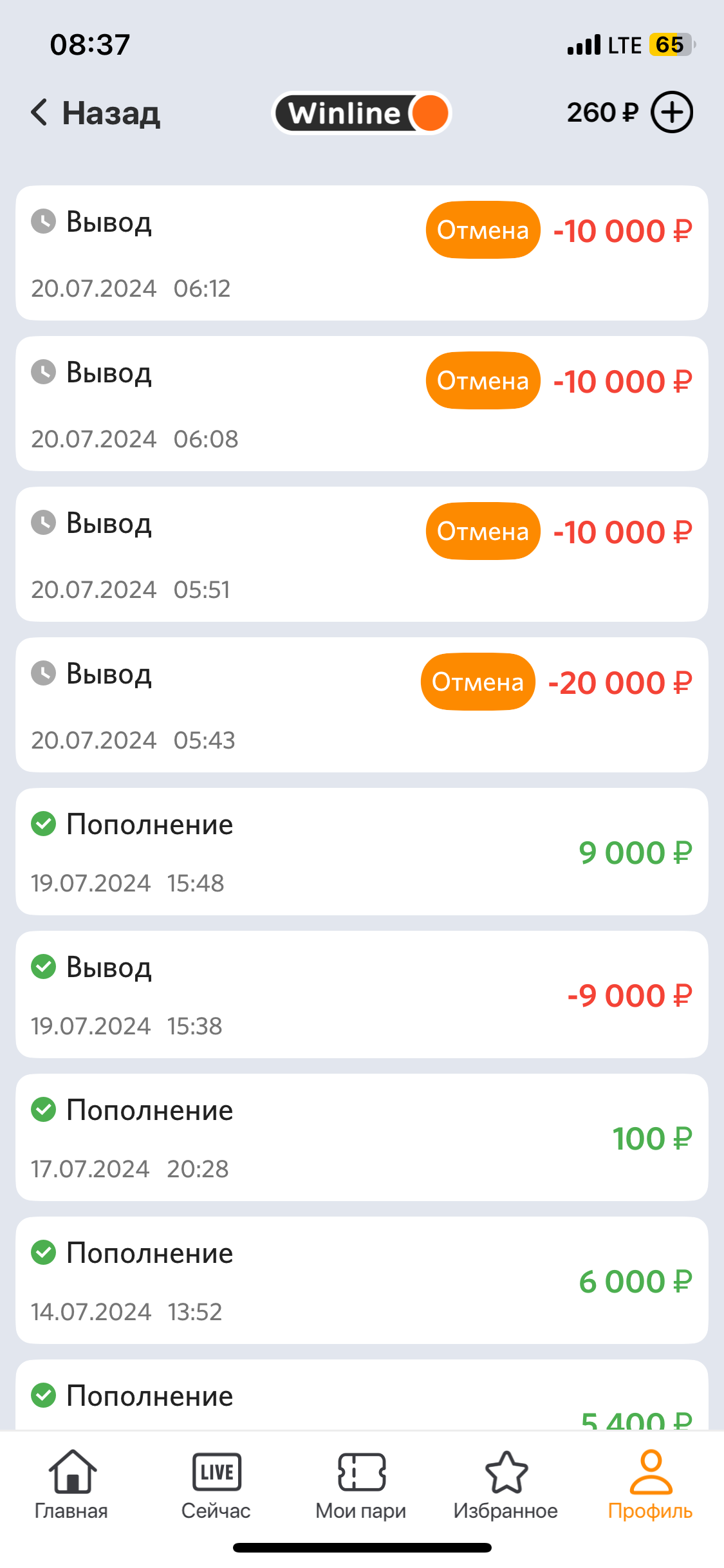Open the 100 ₽ deposit entry
This screenshot has height=1568, width=724.
362,1138
